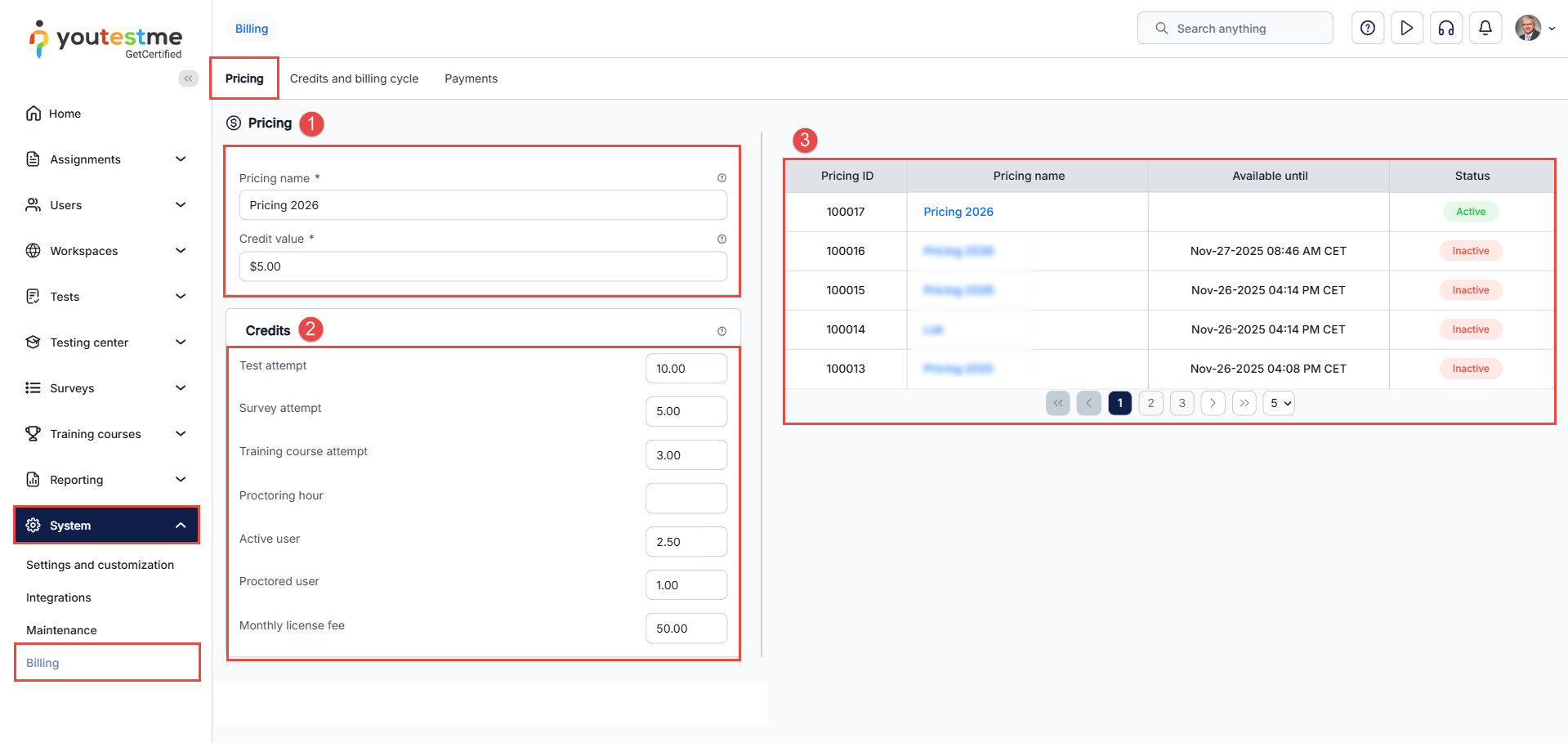Image resolution: width=1568 pixels, height=743 pixels.
Task: Expand the Assignments sidebar menu
Action: point(106,159)
